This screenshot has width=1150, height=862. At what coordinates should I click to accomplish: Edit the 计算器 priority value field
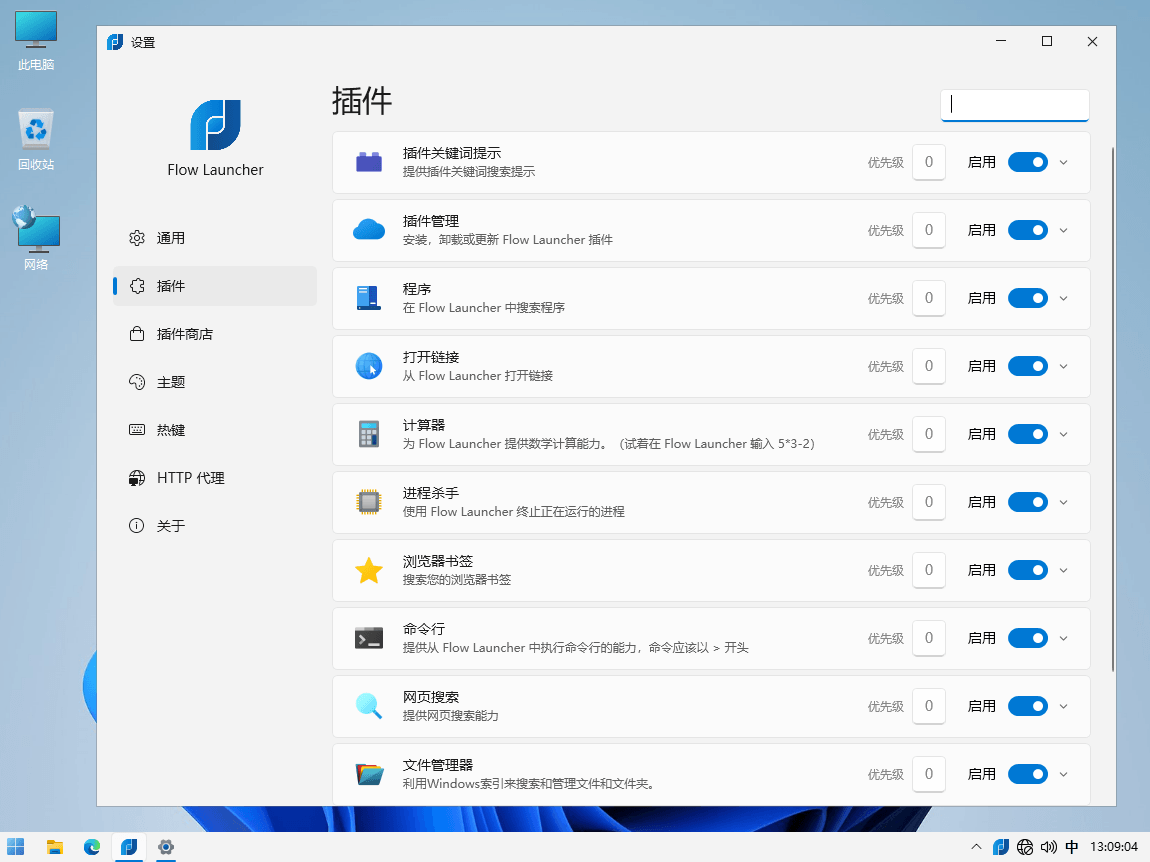[x=929, y=434]
